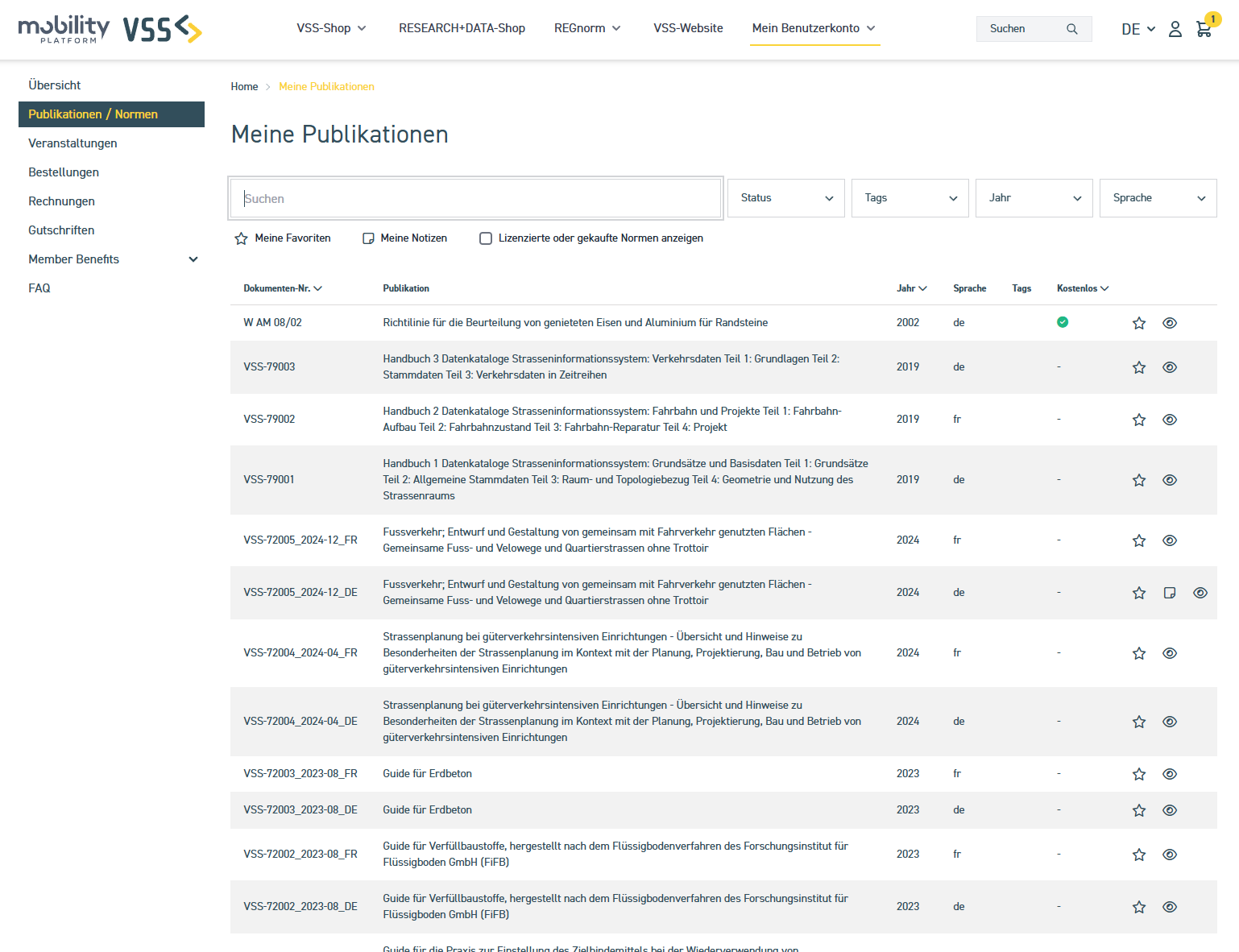The image size is (1239, 952).
Task: Open the Mein Benutzerkonto menu
Action: [x=814, y=28]
